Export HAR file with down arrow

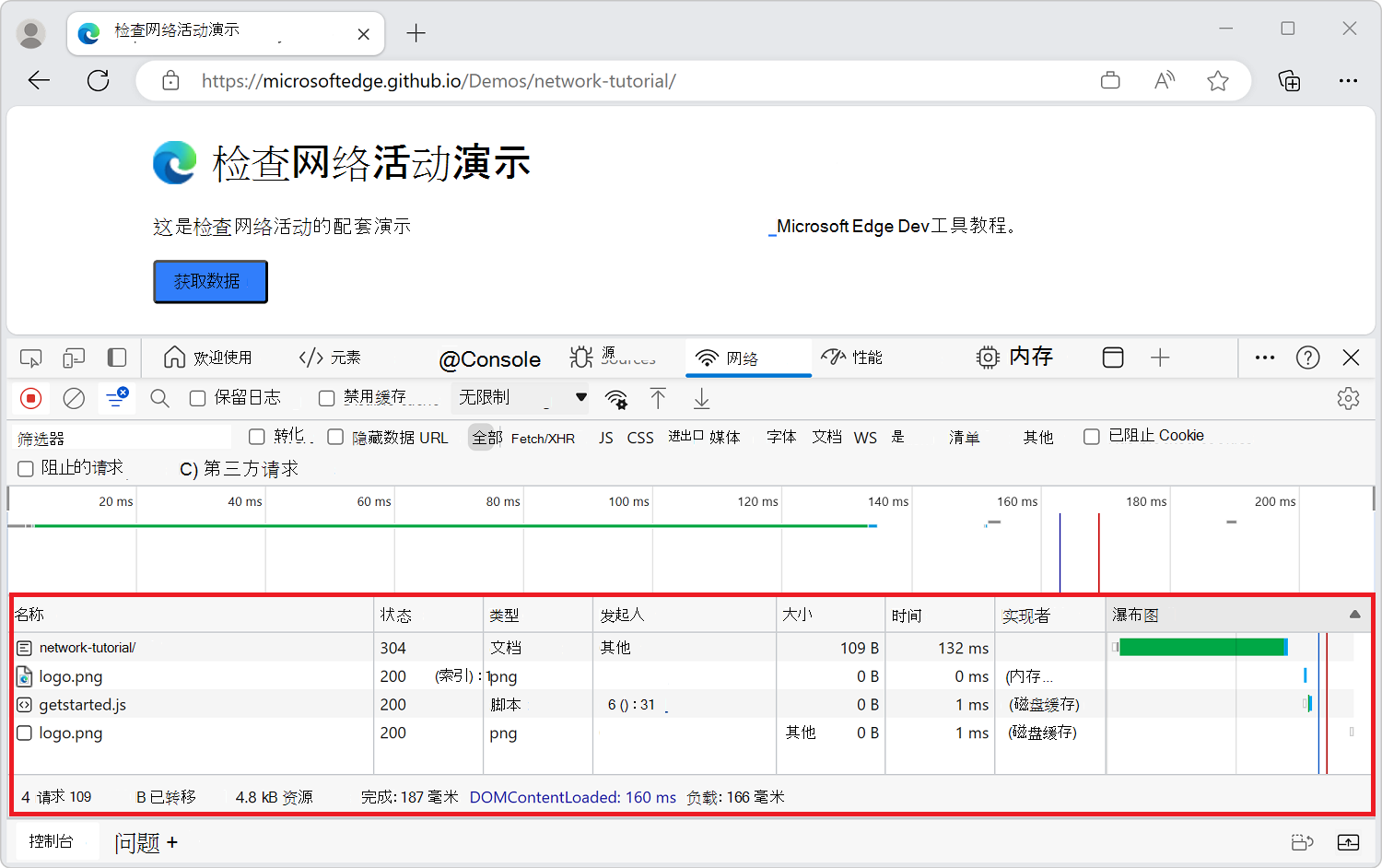click(701, 398)
